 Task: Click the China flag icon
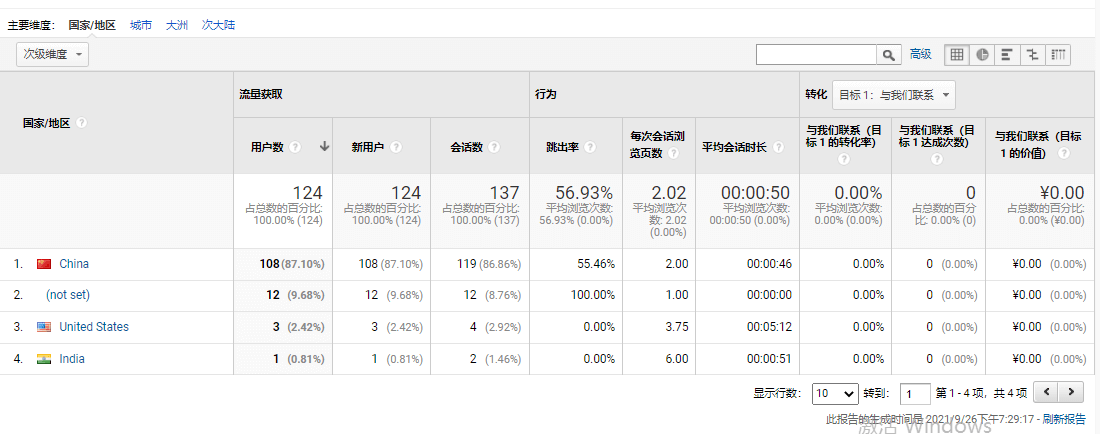44,264
